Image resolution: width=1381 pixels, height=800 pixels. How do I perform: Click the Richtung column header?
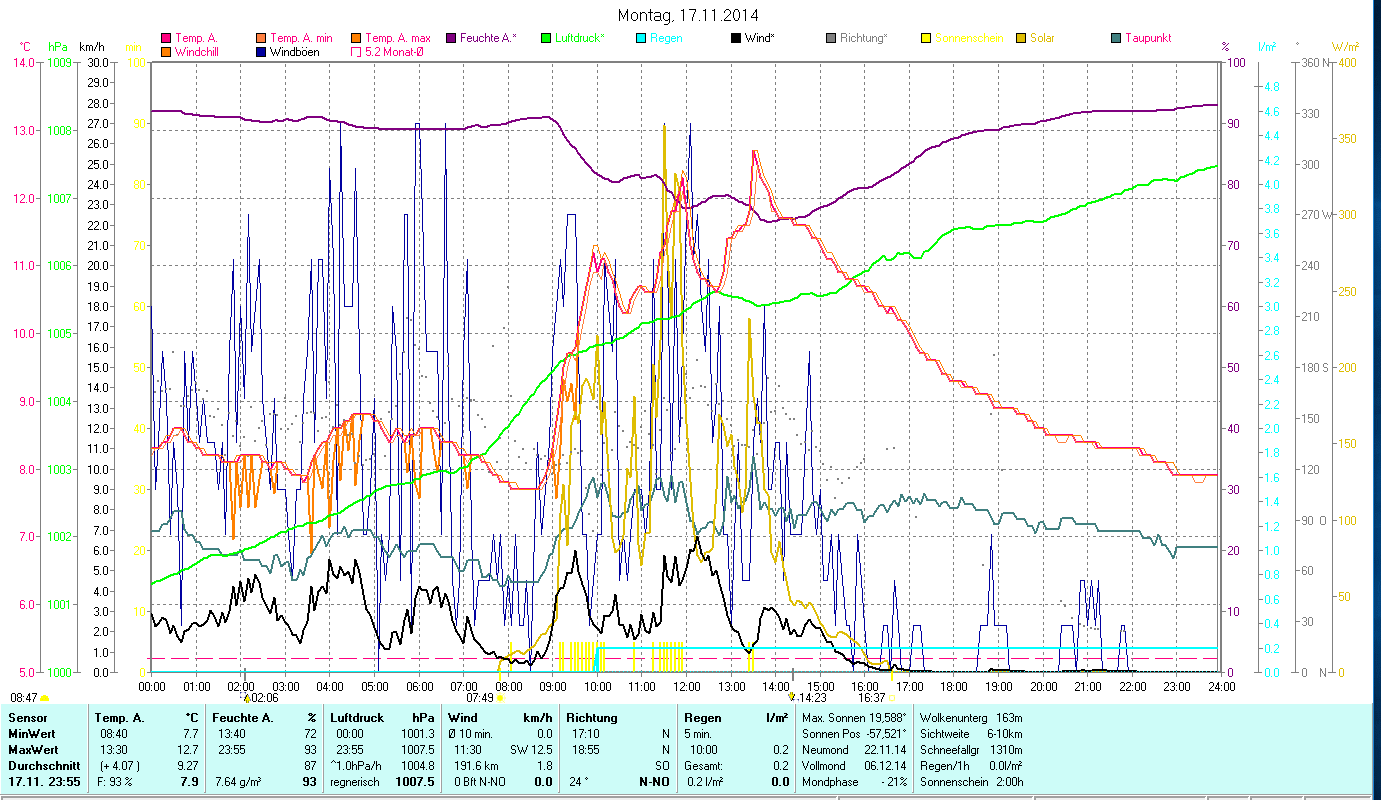pyautogui.click(x=593, y=718)
